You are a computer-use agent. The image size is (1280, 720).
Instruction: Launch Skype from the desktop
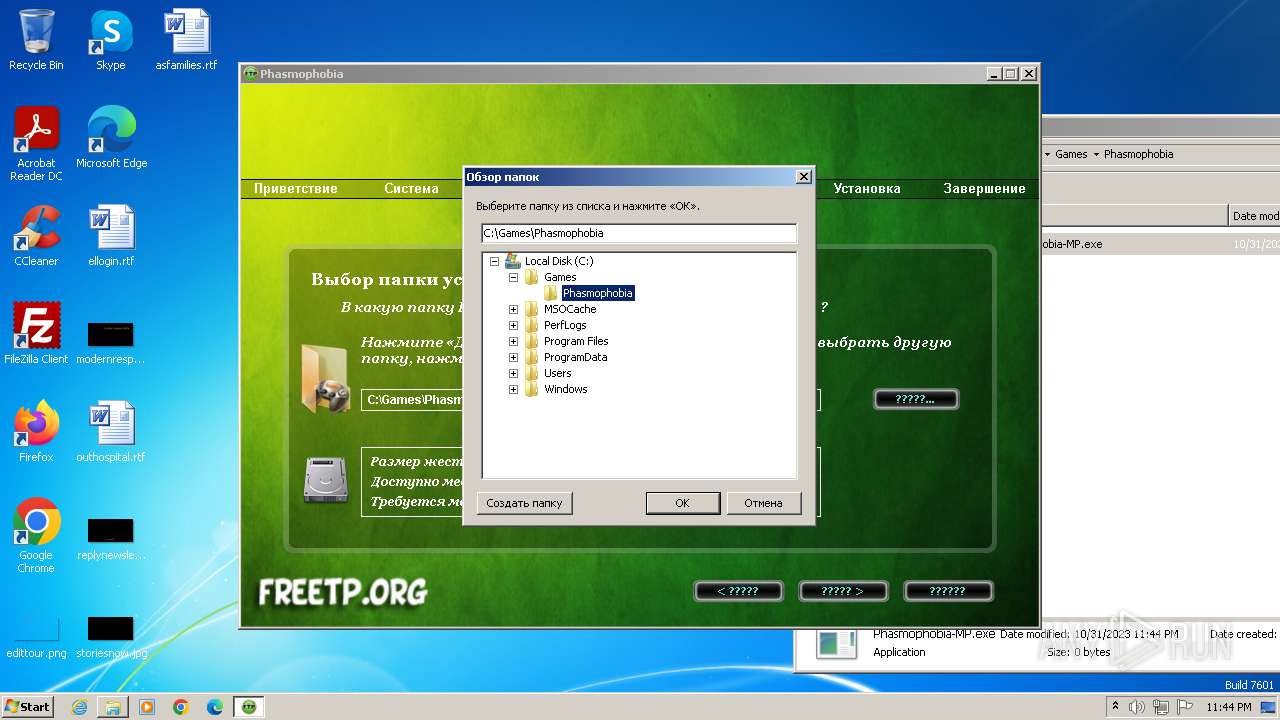pyautogui.click(x=110, y=40)
